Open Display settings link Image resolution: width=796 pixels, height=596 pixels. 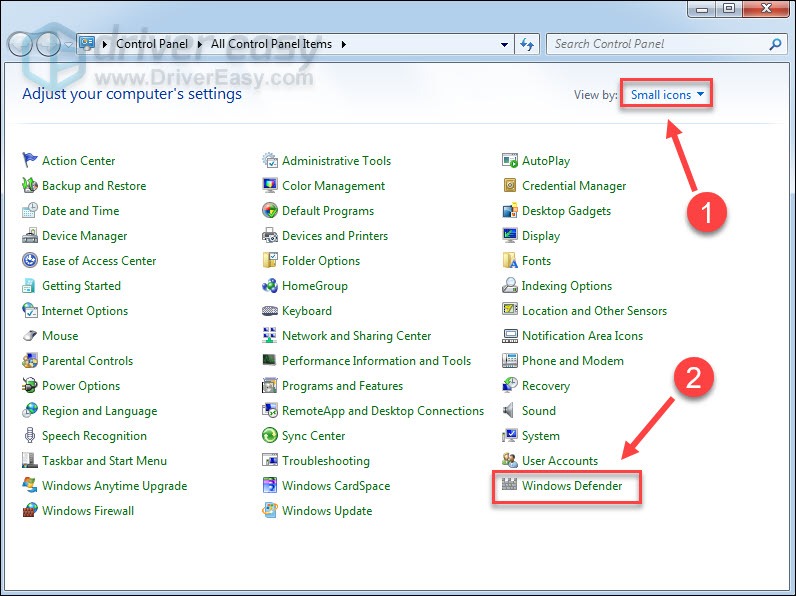(541, 236)
